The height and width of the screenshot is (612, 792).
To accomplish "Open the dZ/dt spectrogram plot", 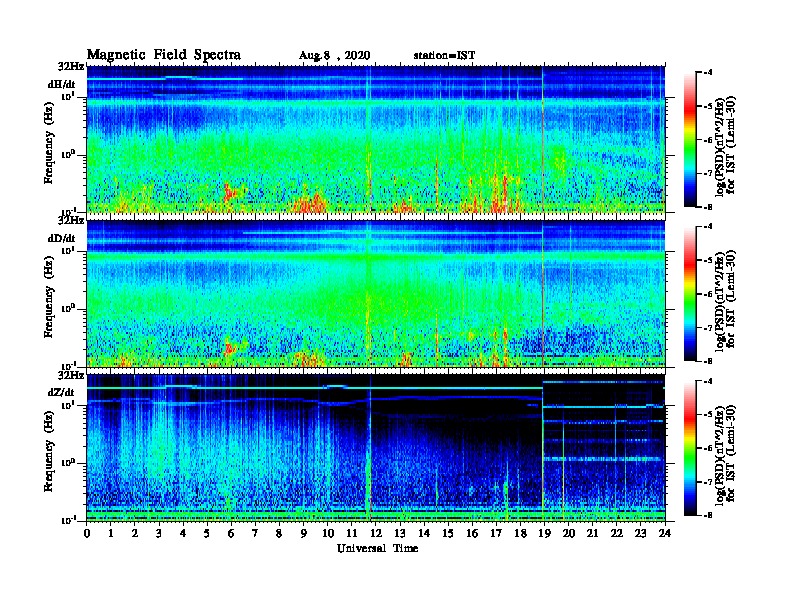I will pyautogui.click(x=376, y=448).
